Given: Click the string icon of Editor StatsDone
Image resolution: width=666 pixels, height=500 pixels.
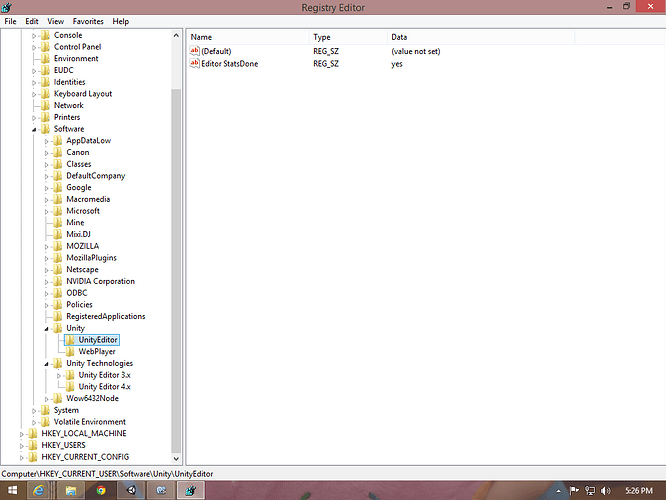Looking at the screenshot, I should 195,63.
